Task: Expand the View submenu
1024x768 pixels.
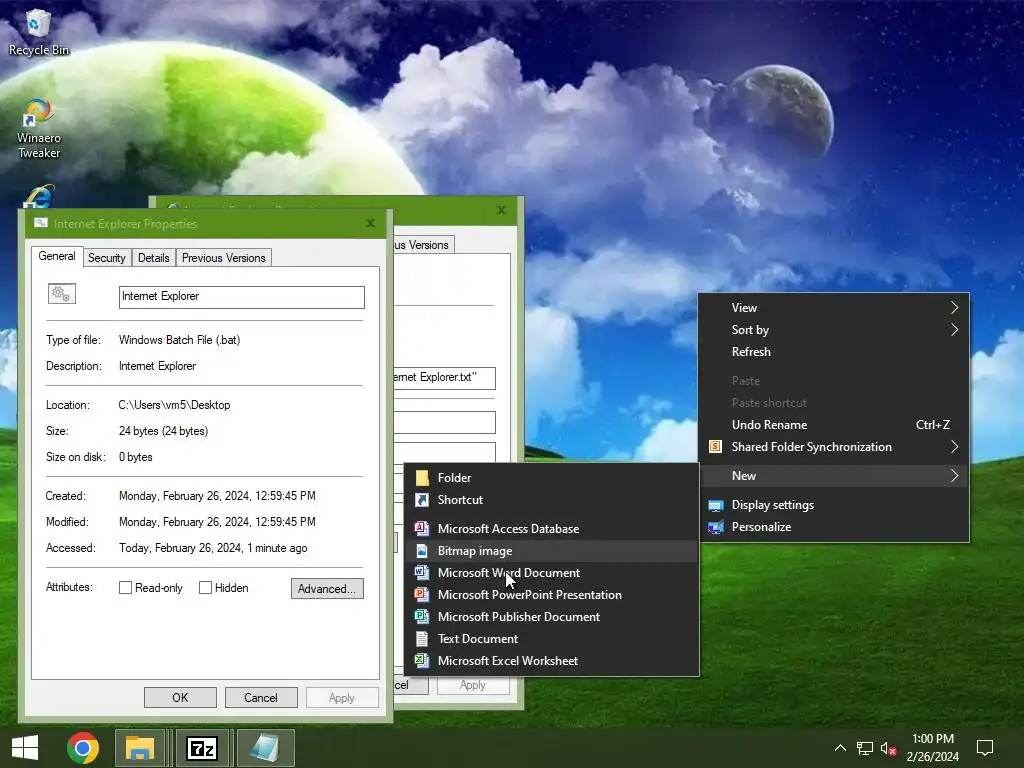Action: tap(835, 308)
